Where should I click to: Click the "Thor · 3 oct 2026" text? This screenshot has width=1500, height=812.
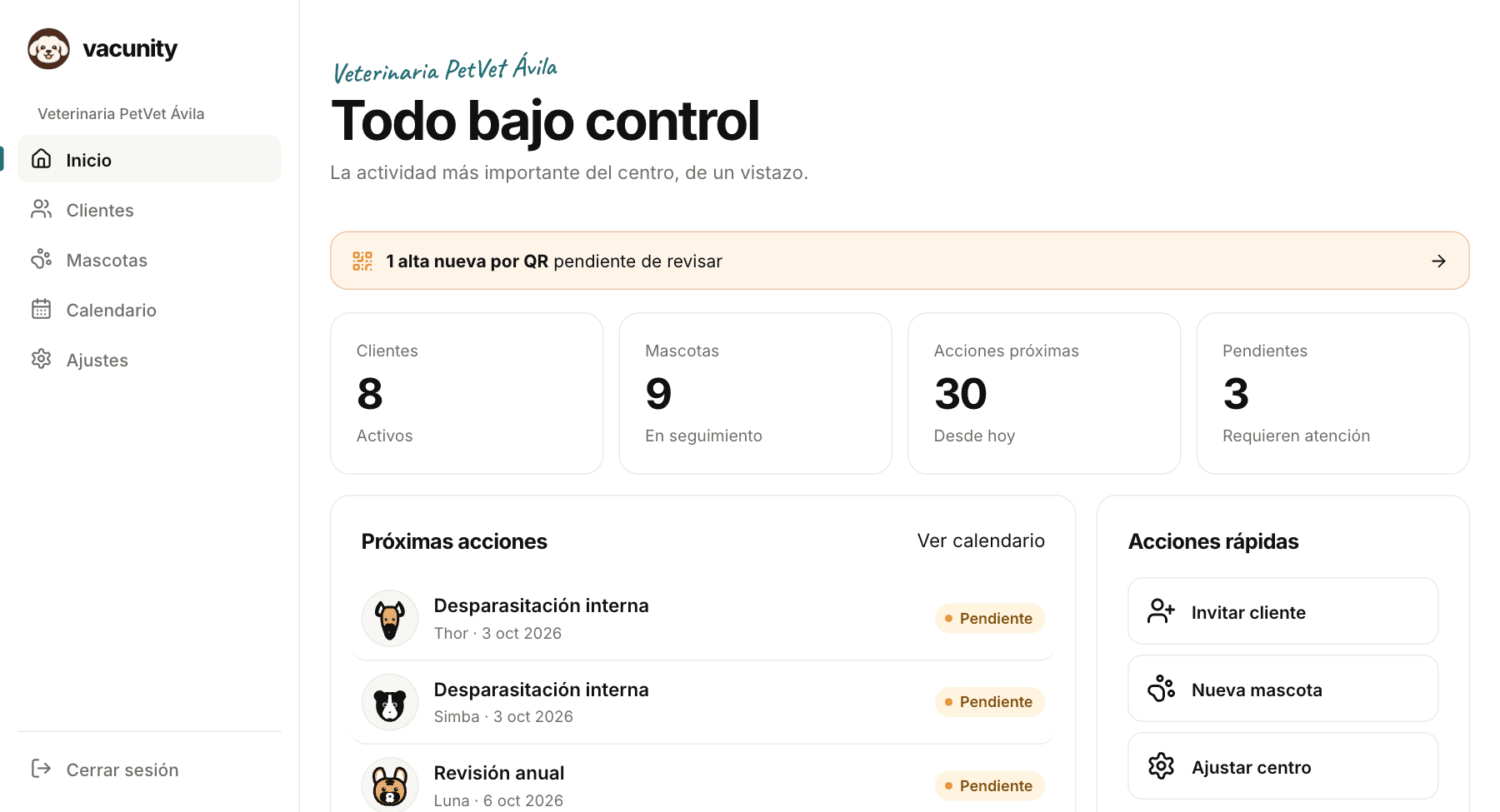pos(497,633)
